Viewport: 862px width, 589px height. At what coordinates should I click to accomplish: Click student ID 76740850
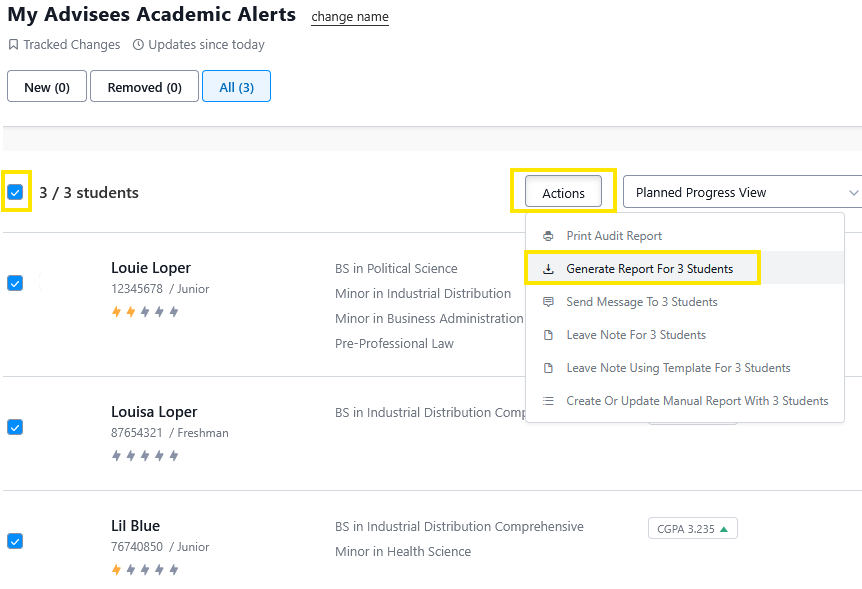pyautogui.click(x=137, y=547)
